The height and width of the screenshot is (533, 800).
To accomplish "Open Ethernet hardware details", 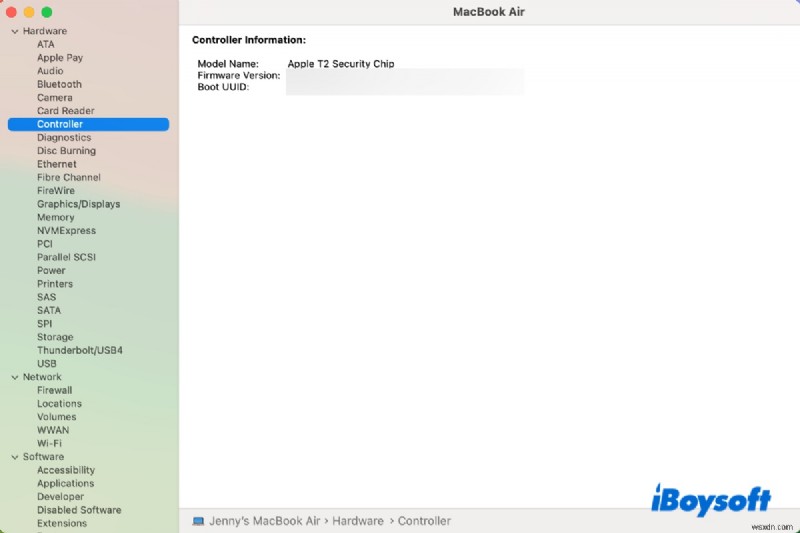I will click(x=57, y=164).
